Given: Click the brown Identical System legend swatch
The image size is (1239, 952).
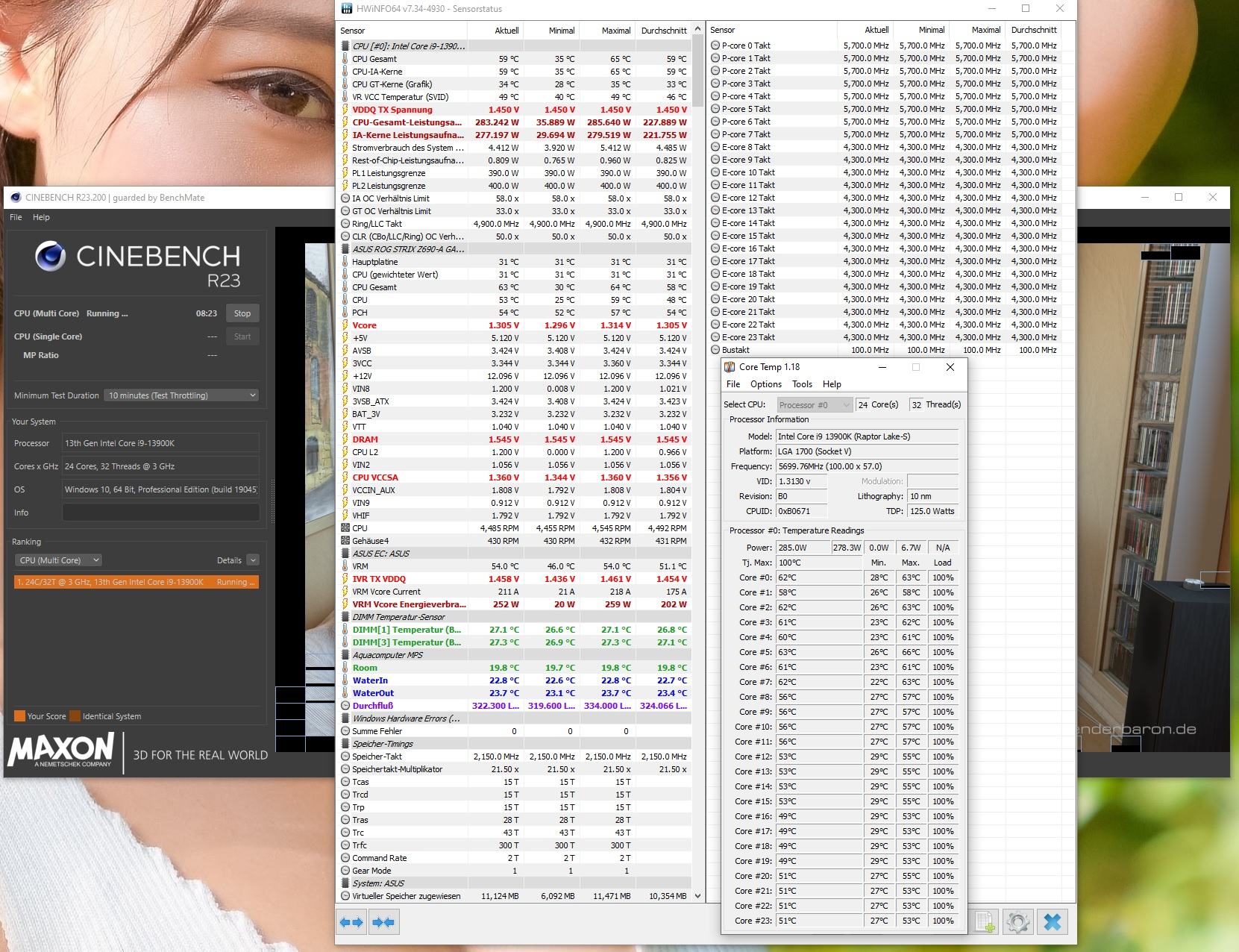Looking at the screenshot, I should coord(75,716).
